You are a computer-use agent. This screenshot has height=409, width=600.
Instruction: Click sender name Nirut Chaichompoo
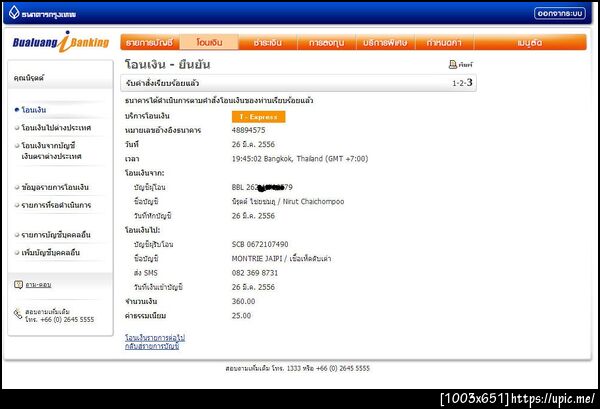pos(313,201)
